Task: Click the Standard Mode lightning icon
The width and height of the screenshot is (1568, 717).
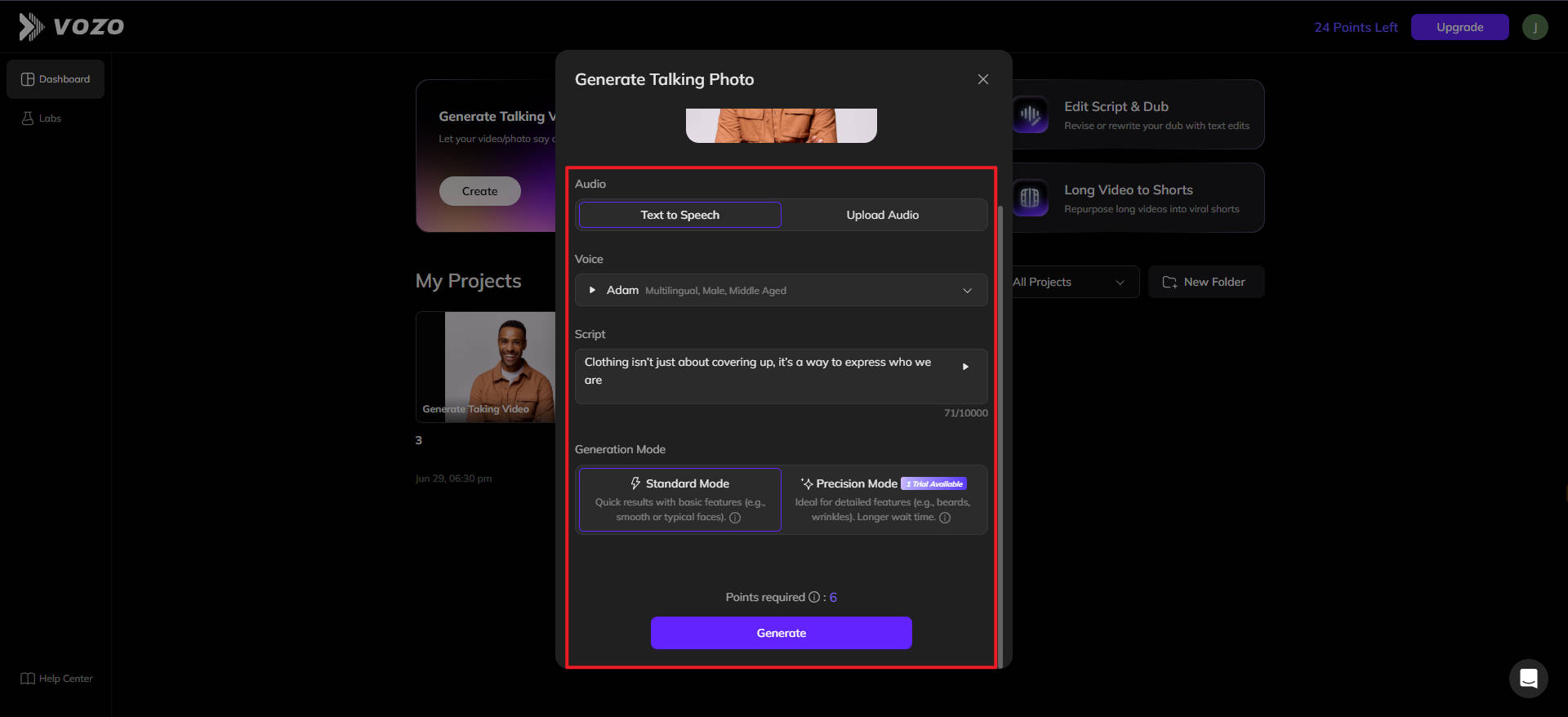Action: point(635,483)
